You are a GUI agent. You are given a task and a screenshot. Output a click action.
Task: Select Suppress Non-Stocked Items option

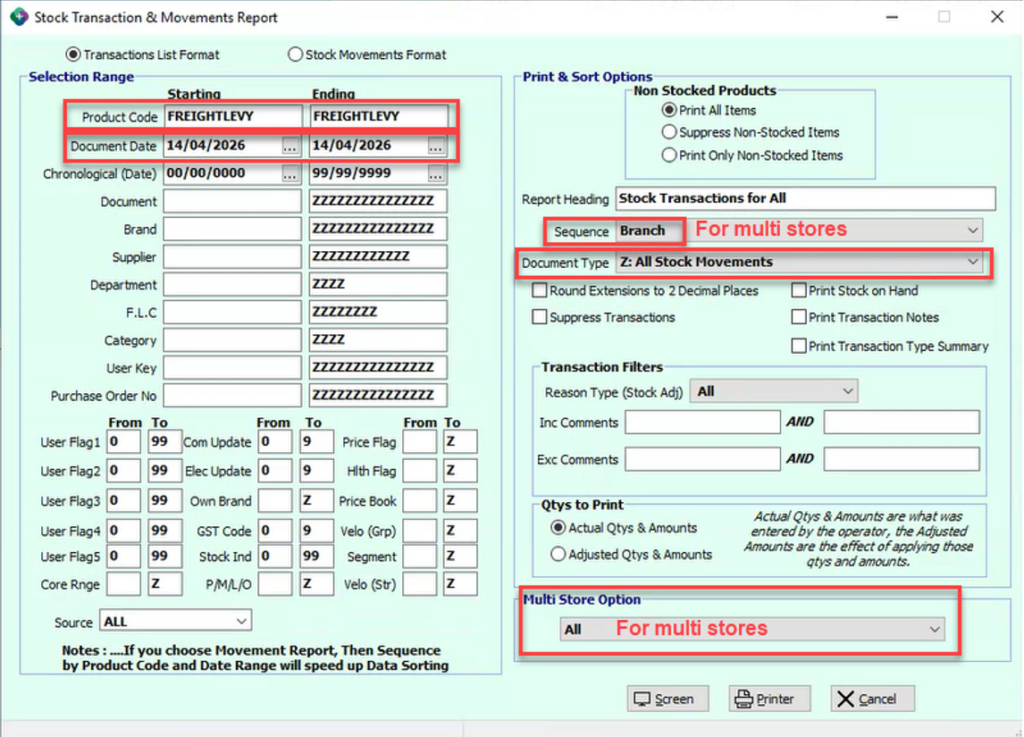(670, 132)
